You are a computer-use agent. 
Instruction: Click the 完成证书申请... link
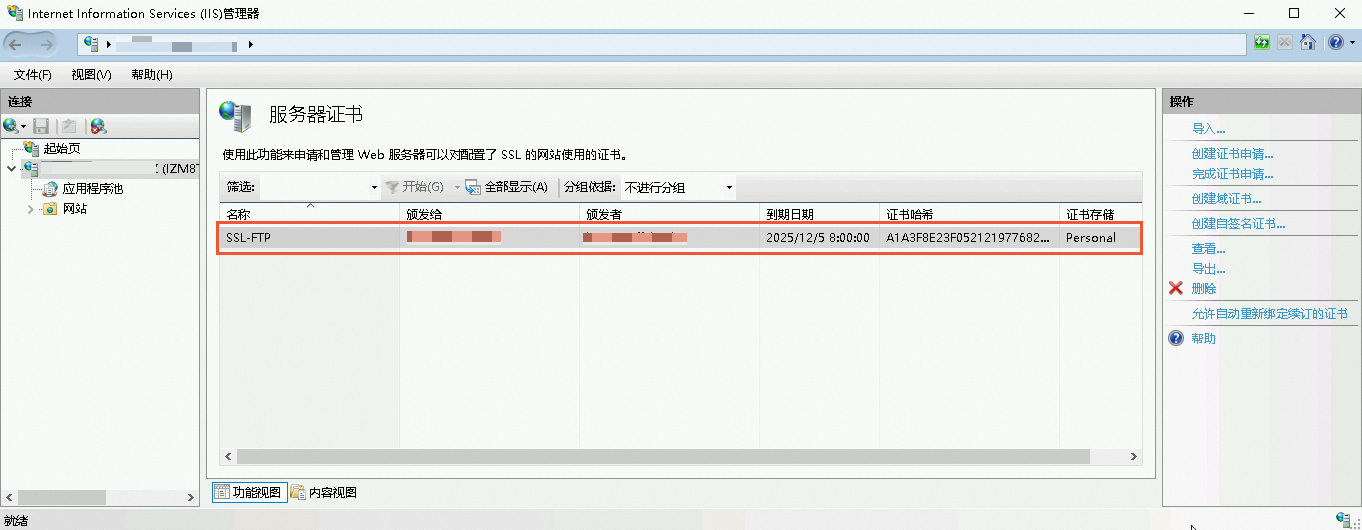[1232, 174]
